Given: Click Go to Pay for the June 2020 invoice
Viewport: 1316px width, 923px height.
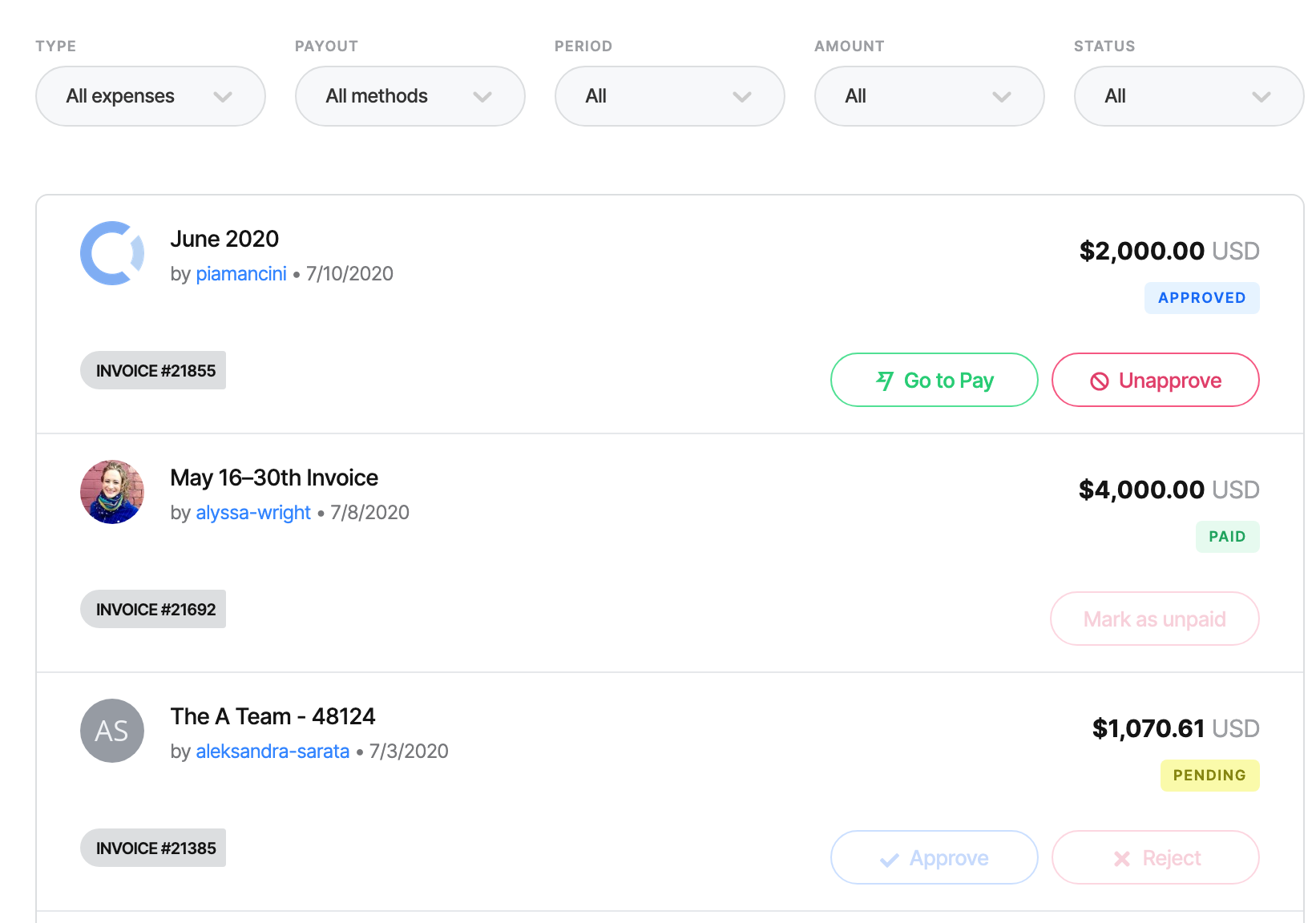Looking at the screenshot, I should point(934,380).
